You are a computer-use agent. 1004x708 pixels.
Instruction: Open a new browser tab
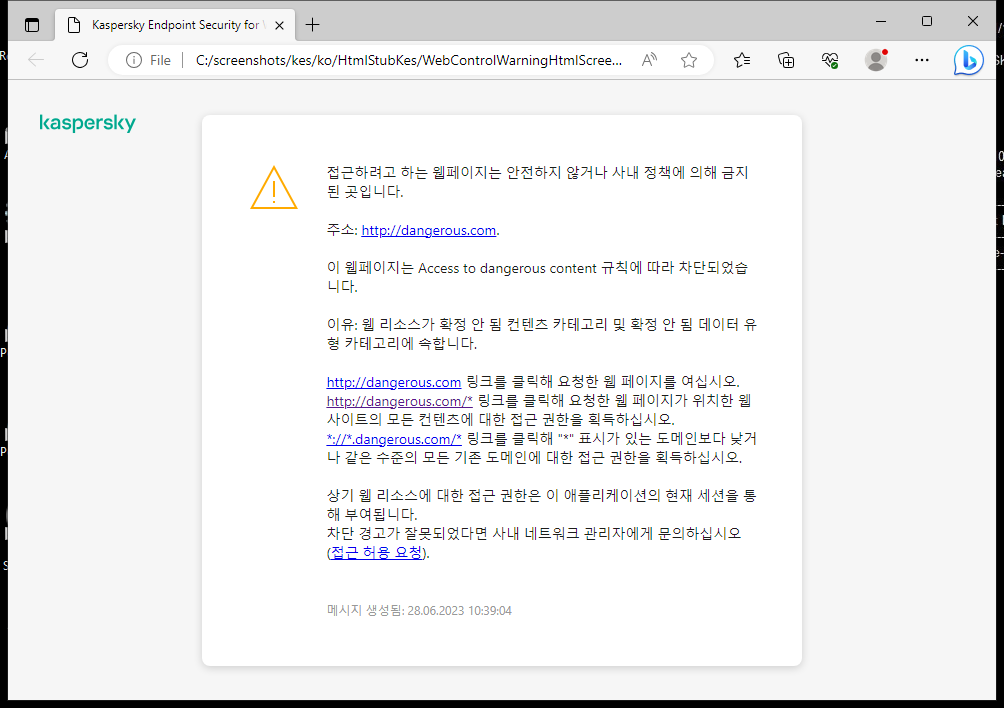point(313,24)
